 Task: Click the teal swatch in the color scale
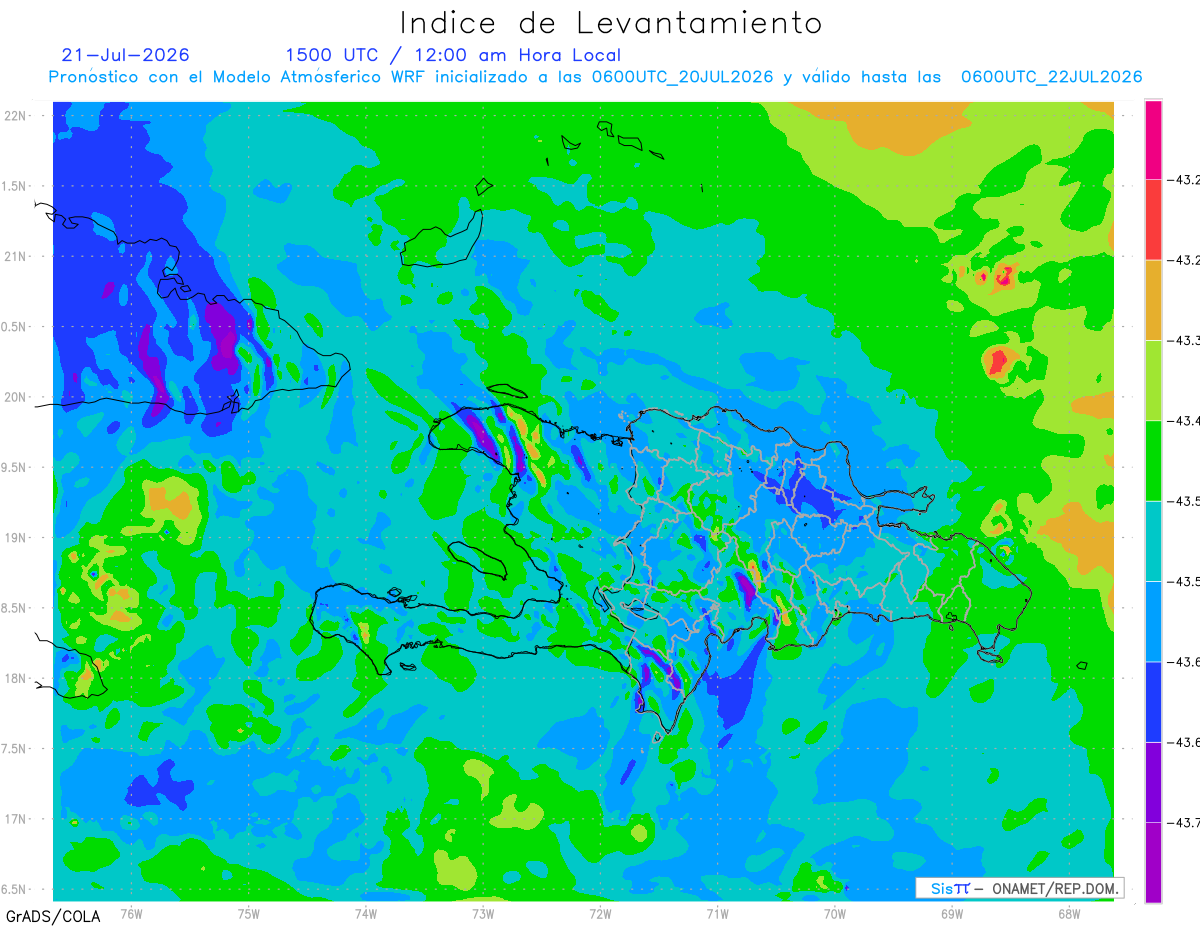1153,540
